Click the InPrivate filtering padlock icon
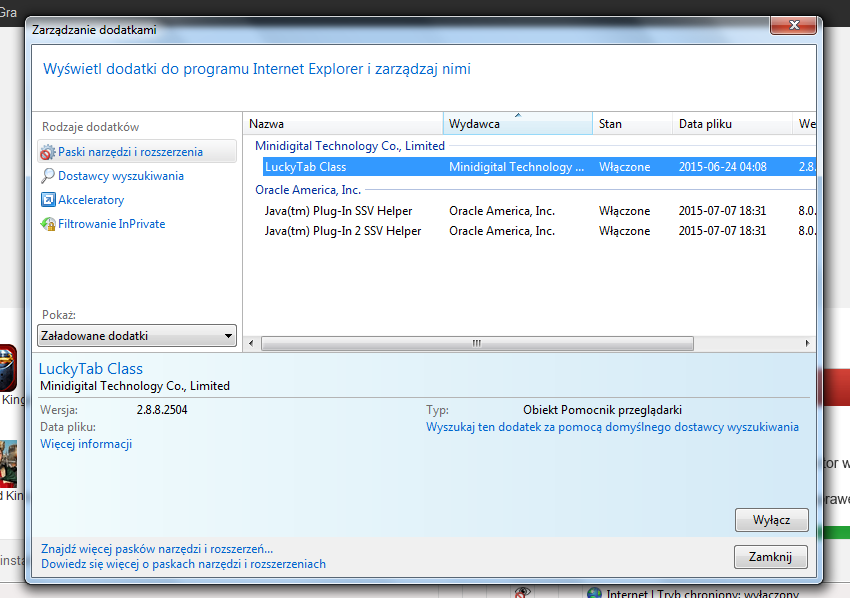 (x=48, y=224)
